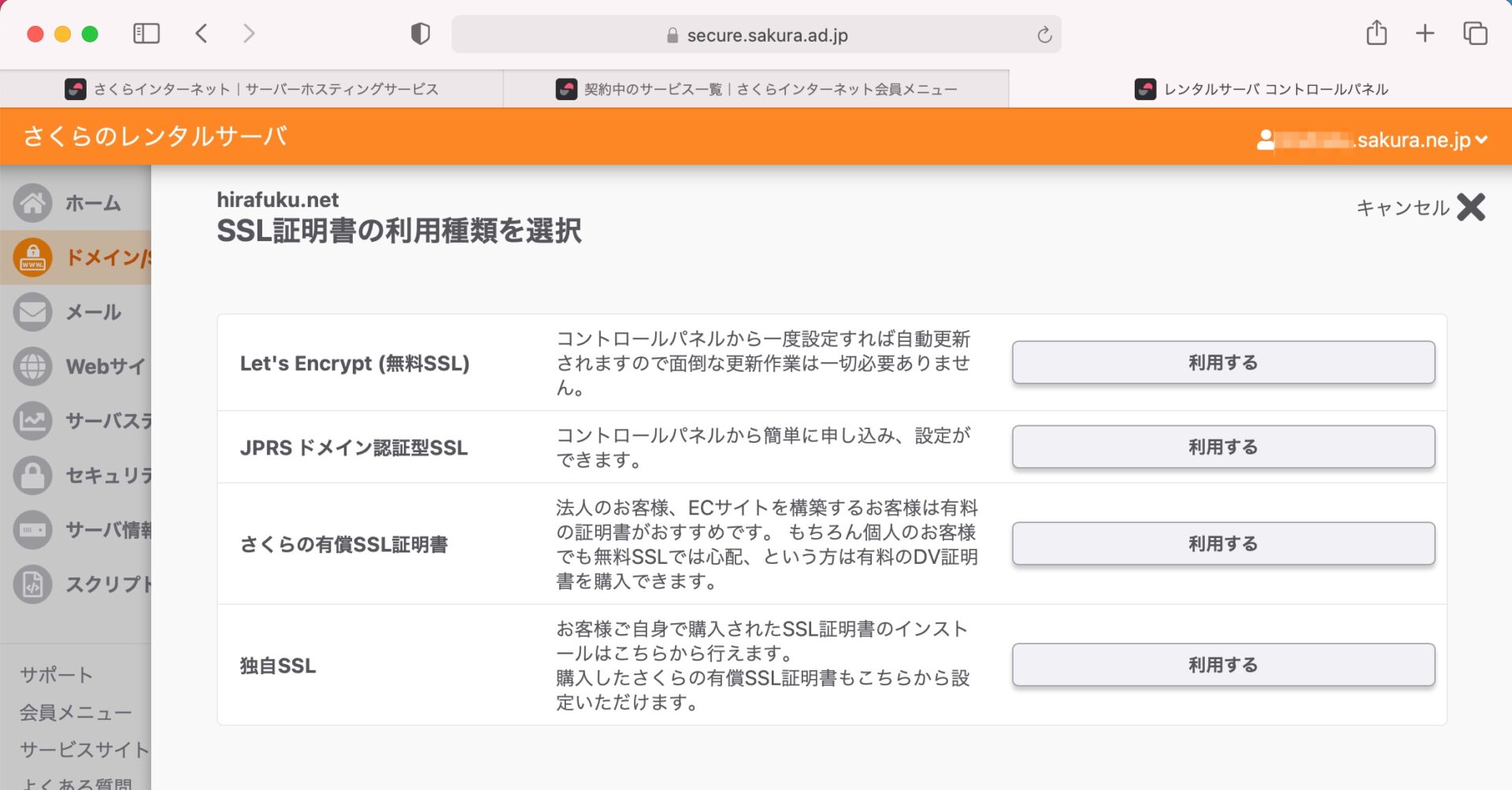
Task: Toggle the Safari sidebar
Action: [x=146, y=33]
